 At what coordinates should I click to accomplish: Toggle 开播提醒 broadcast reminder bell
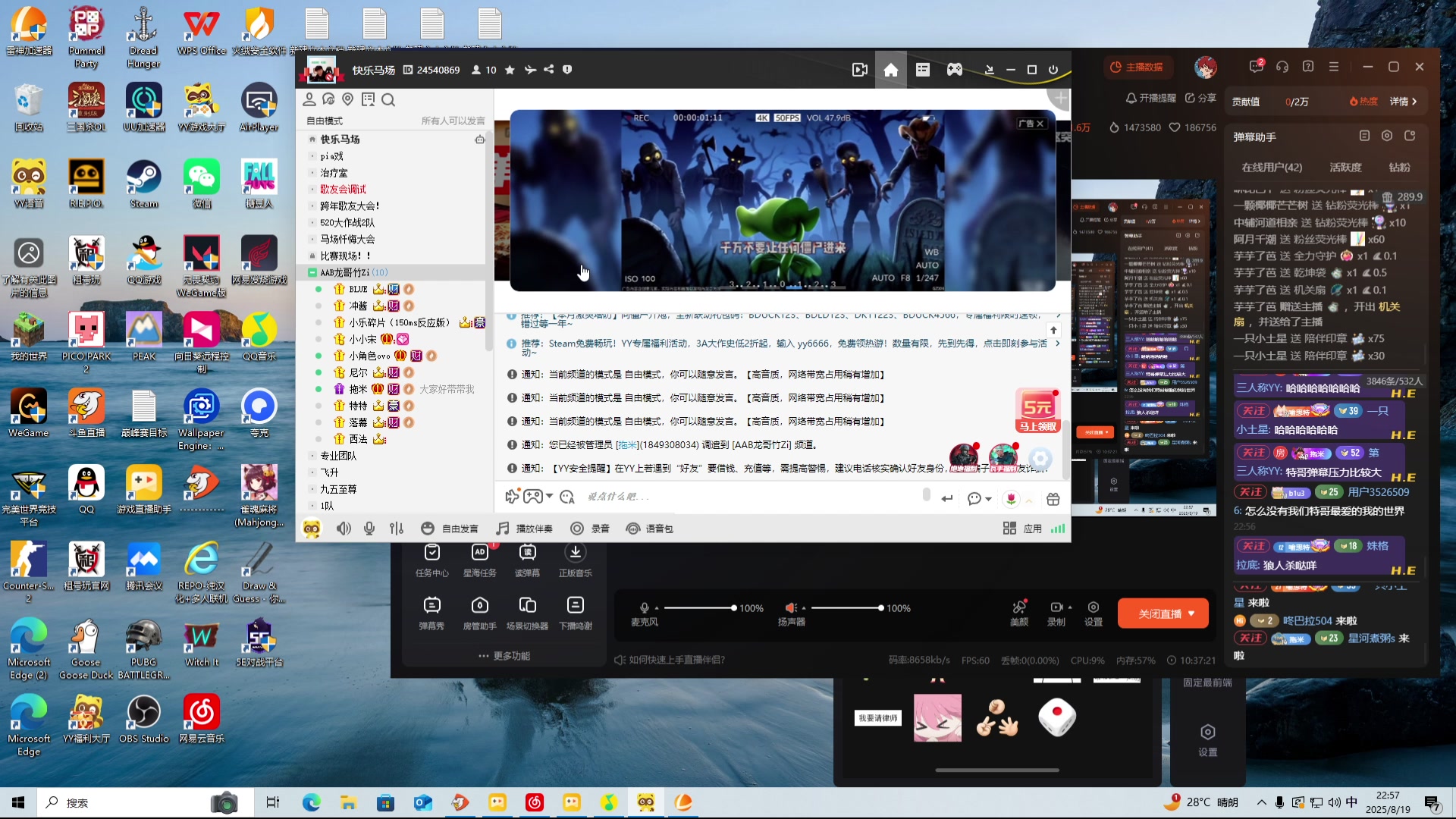(1150, 99)
